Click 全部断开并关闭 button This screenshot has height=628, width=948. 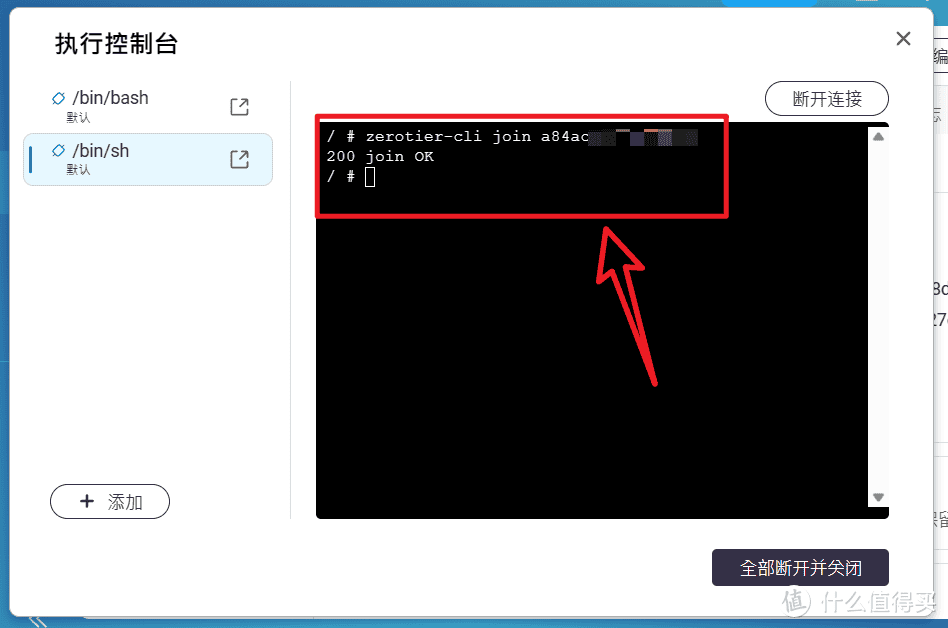pyautogui.click(x=800, y=568)
